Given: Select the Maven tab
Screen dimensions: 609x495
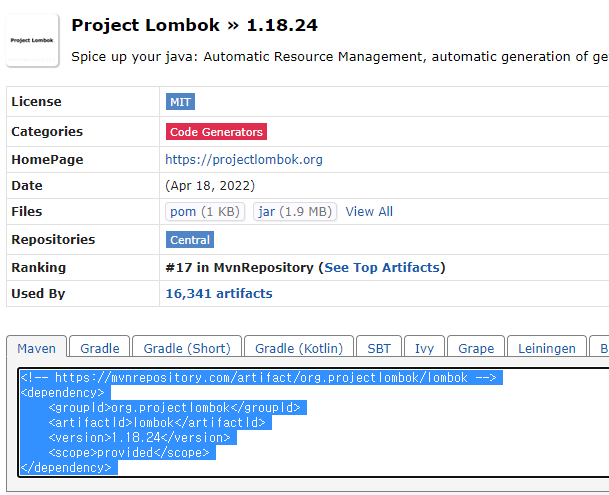Looking at the screenshot, I should [37, 347].
